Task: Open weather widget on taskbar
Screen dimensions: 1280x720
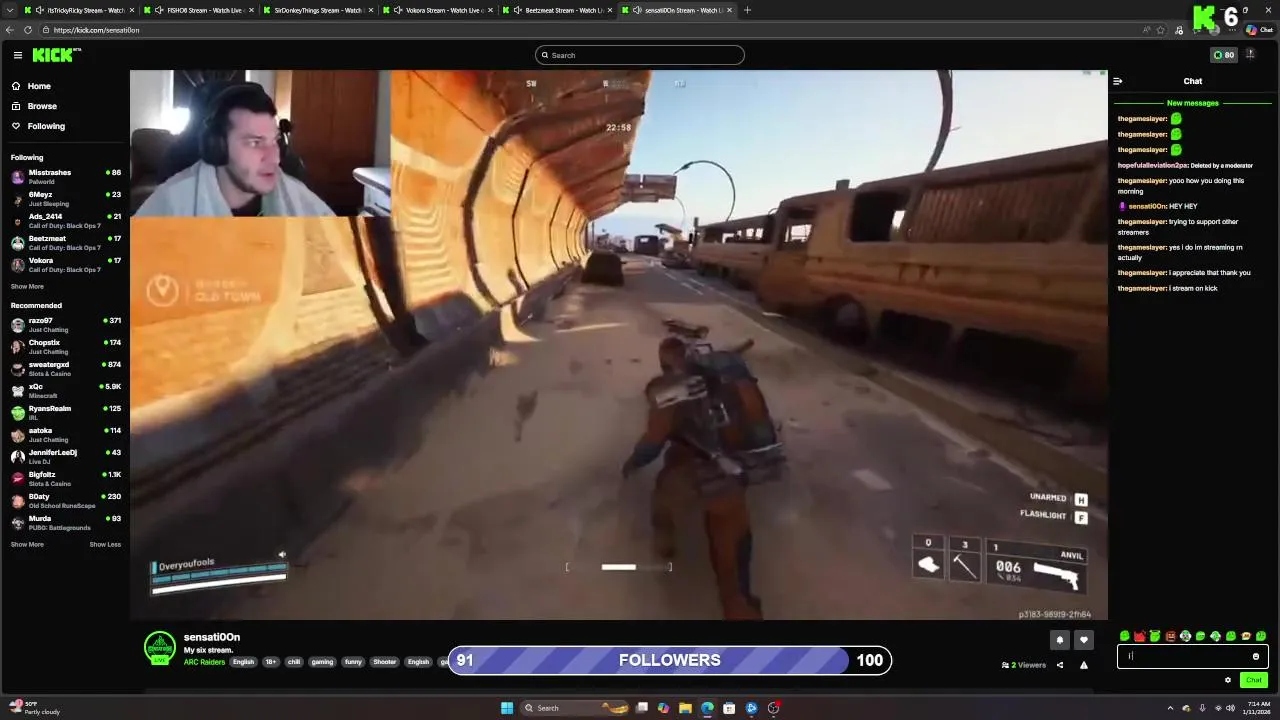Action: point(34,708)
